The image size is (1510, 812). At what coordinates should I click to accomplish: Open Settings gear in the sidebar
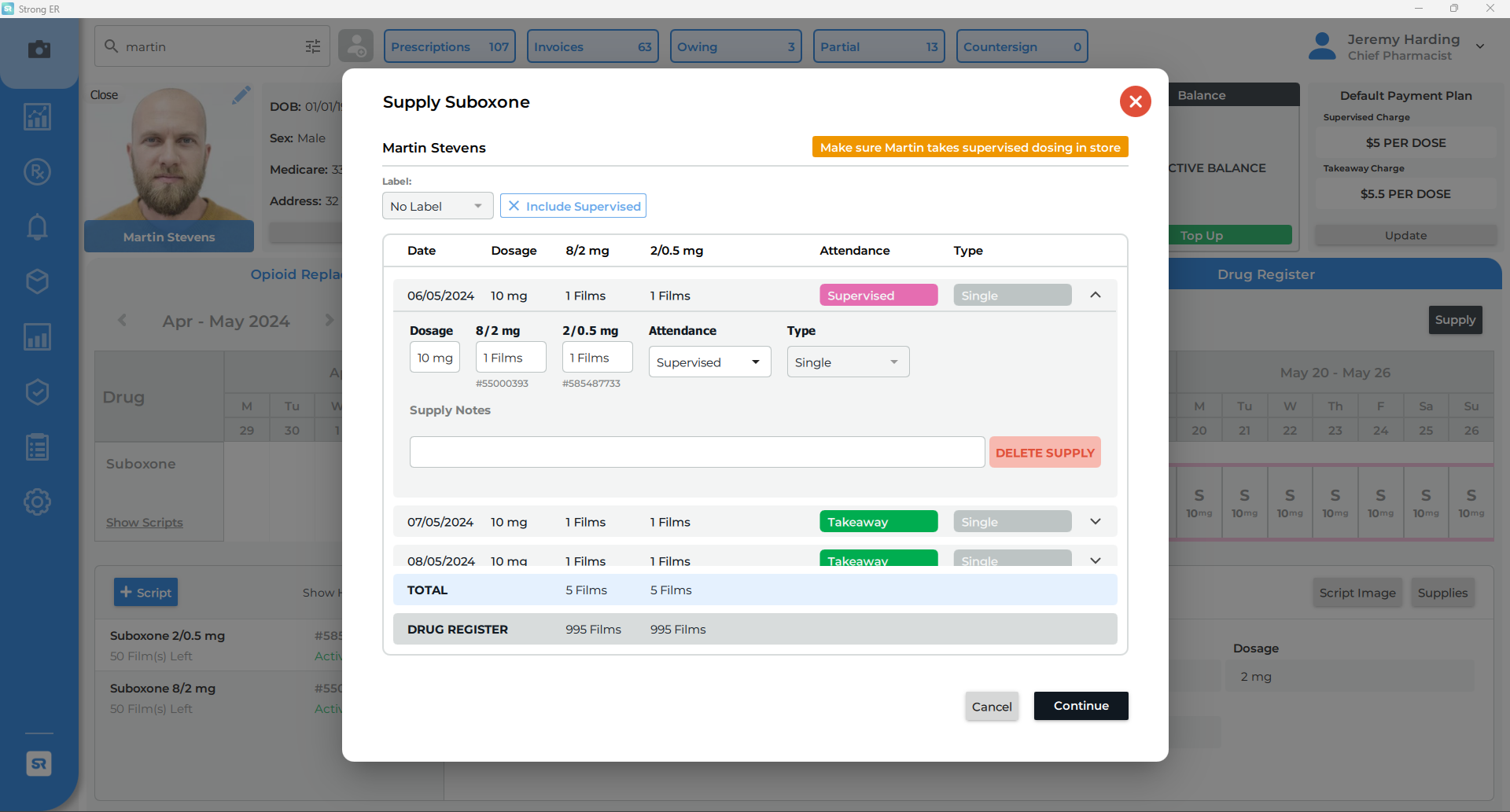click(37, 502)
